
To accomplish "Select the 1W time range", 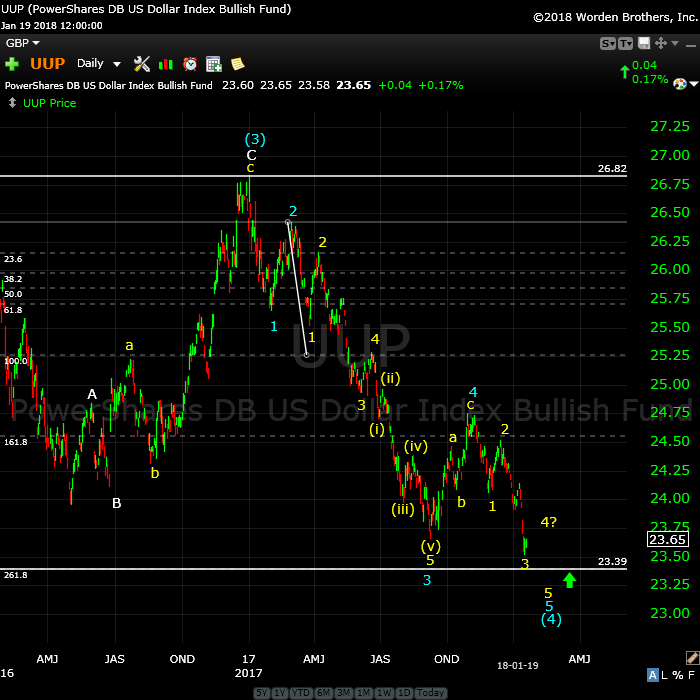I will [x=384, y=693].
